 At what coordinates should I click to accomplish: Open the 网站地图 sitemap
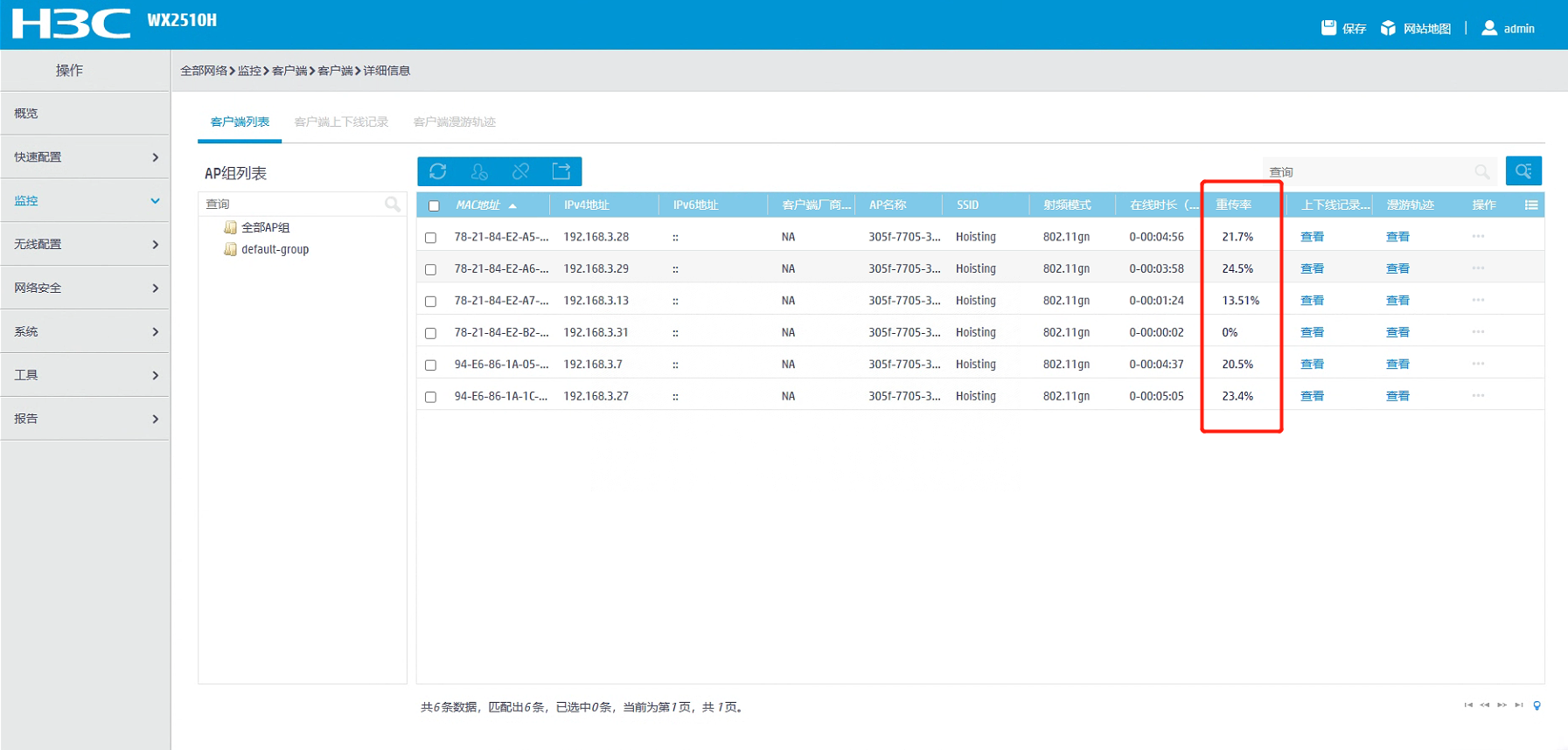point(1415,28)
